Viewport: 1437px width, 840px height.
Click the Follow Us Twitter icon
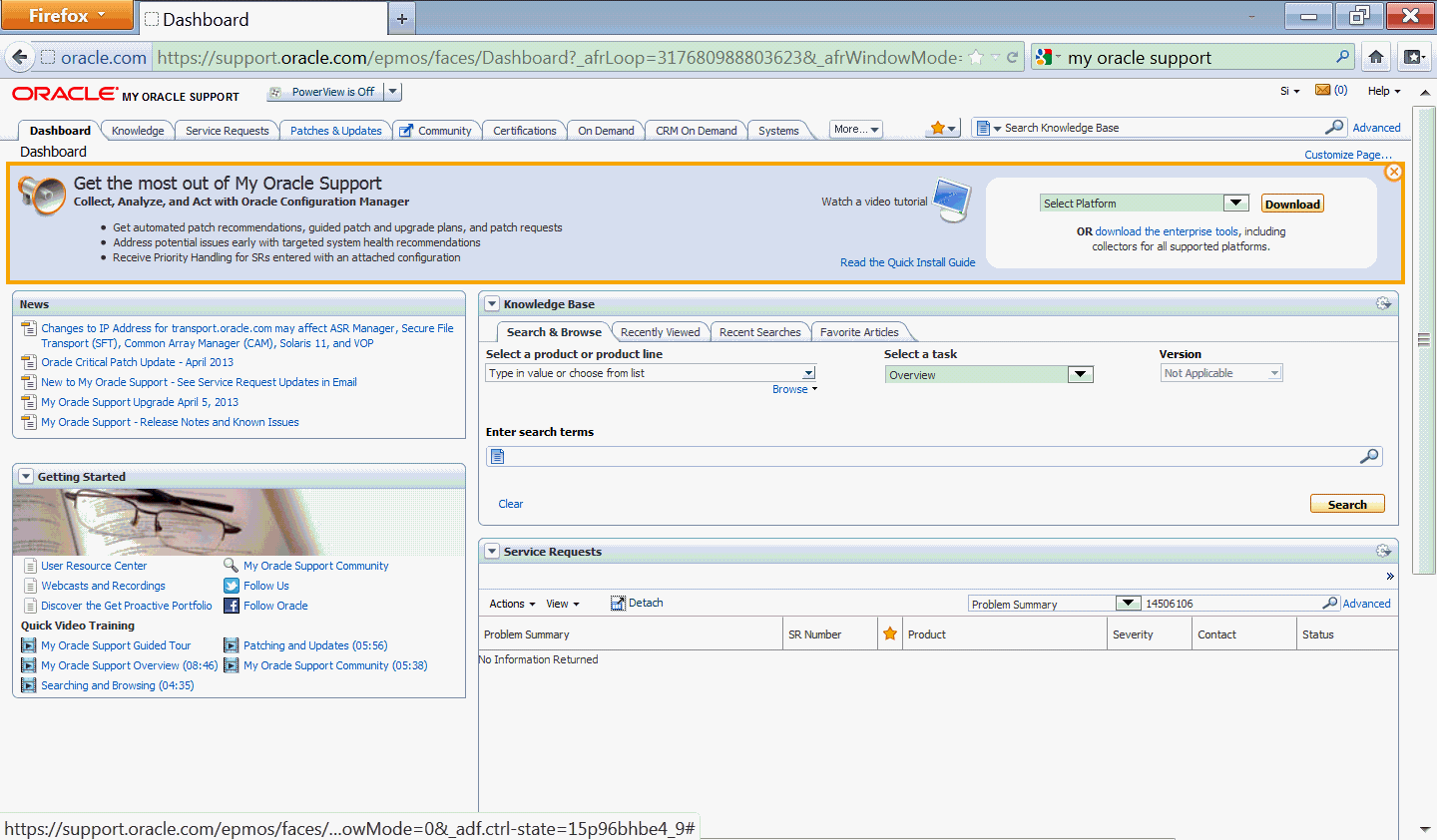pyautogui.click(x=232, y=586)
